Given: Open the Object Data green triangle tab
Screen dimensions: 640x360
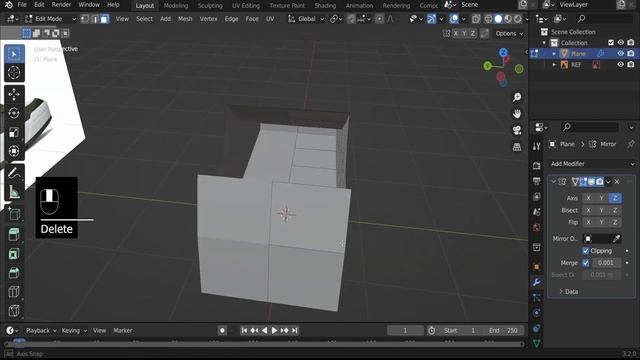Looking at the screenshot, I should (x=537, y=344).
